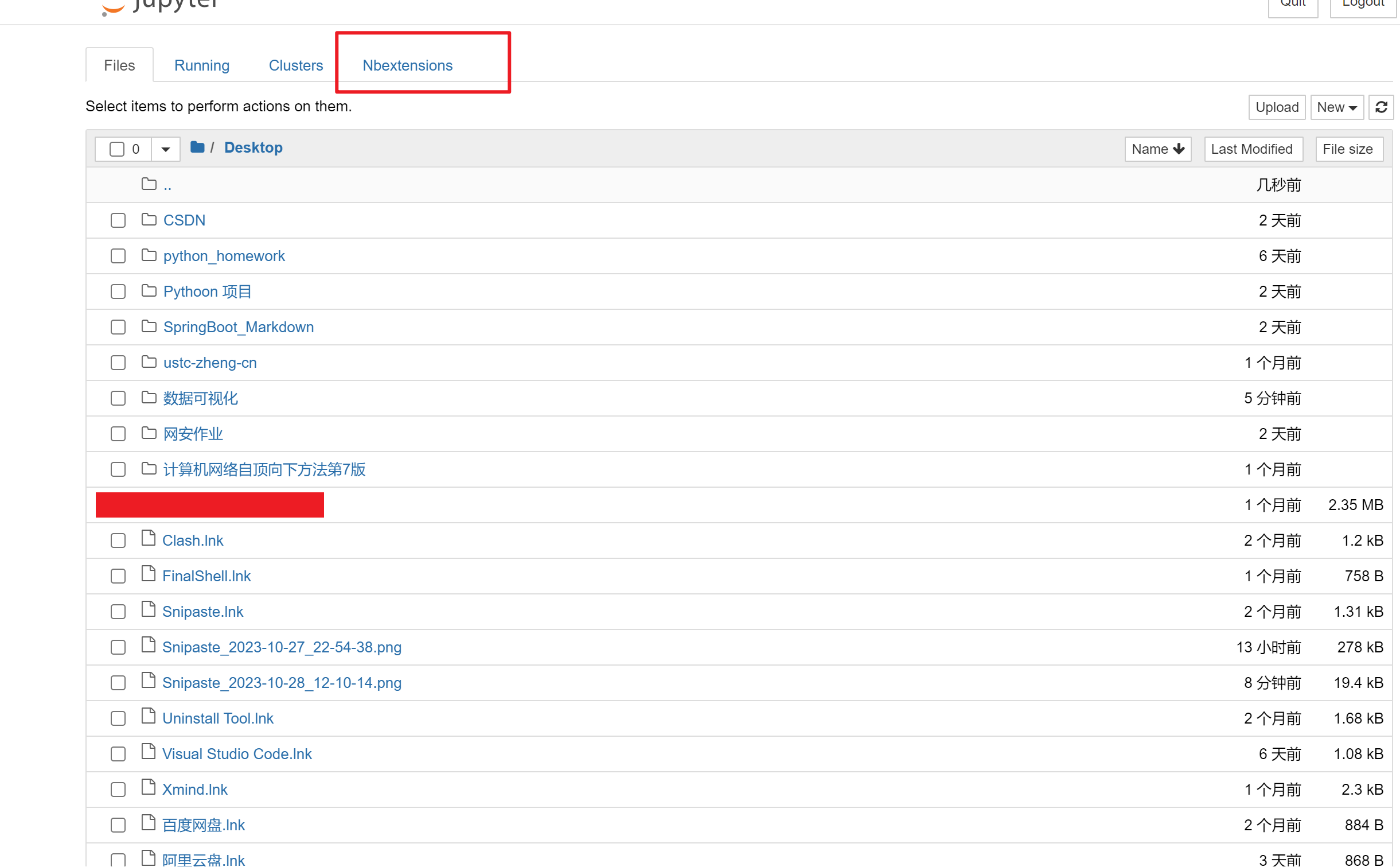This screenshot has height=867, width=1400.
Task: Click the file icon beside Snipaste.lnk
Action: (148, 611)
